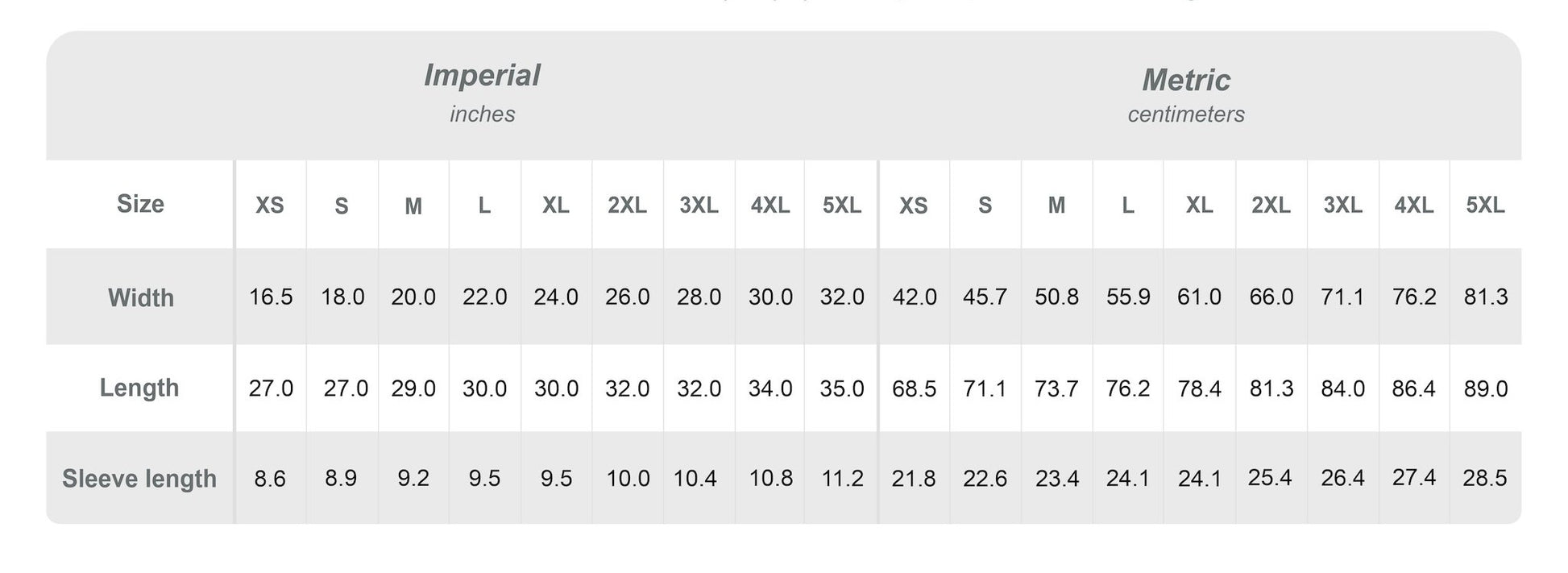
Task: Select the Length row label
Action: (x=139, y=388)
